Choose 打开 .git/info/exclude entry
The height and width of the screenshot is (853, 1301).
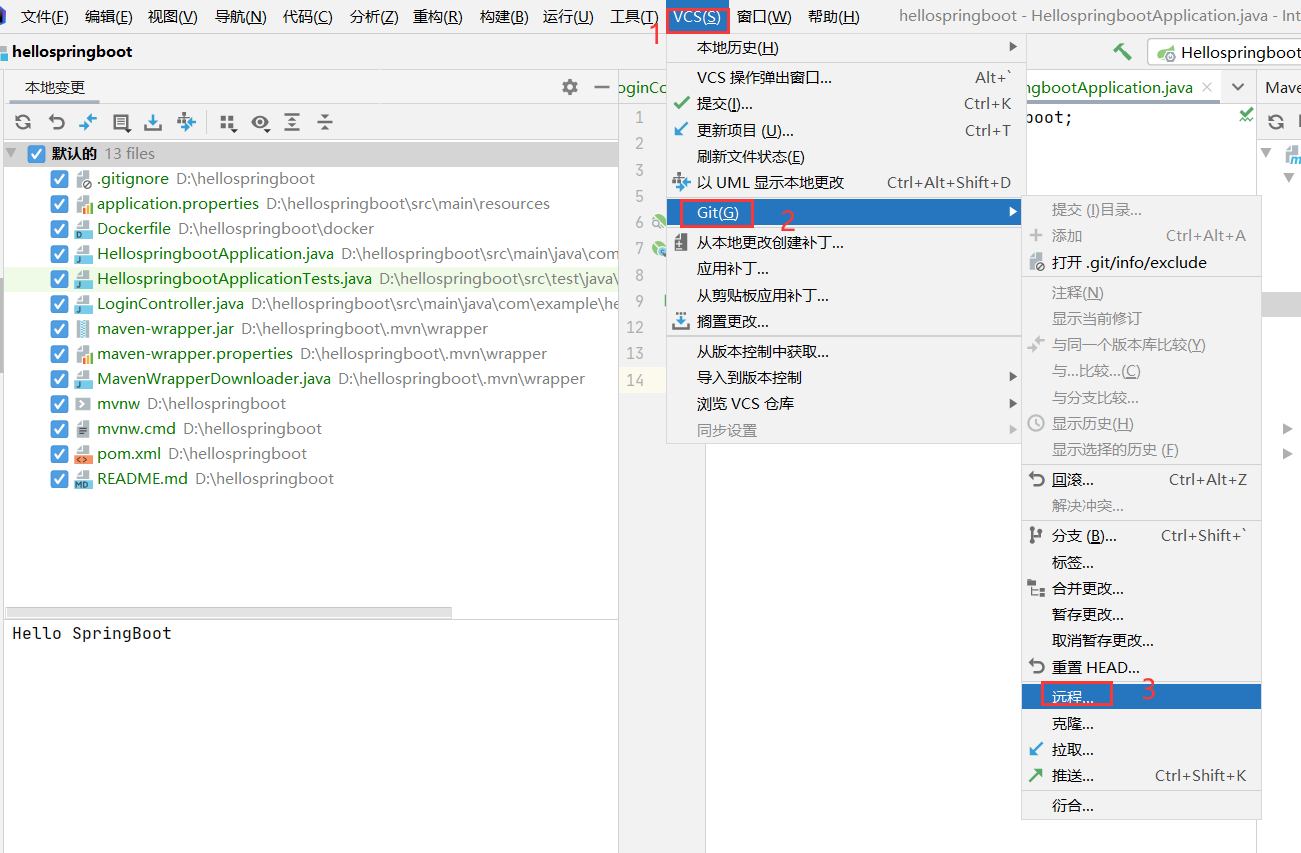(x=1141, y=262)
